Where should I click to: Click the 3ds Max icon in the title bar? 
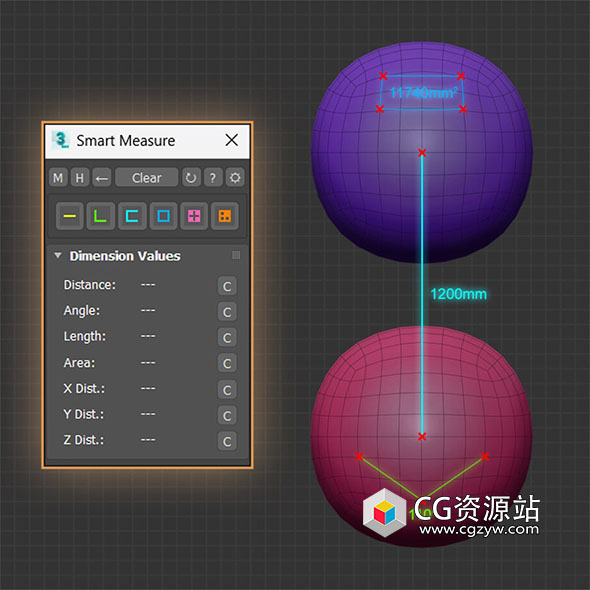click(x=61, y=140)
